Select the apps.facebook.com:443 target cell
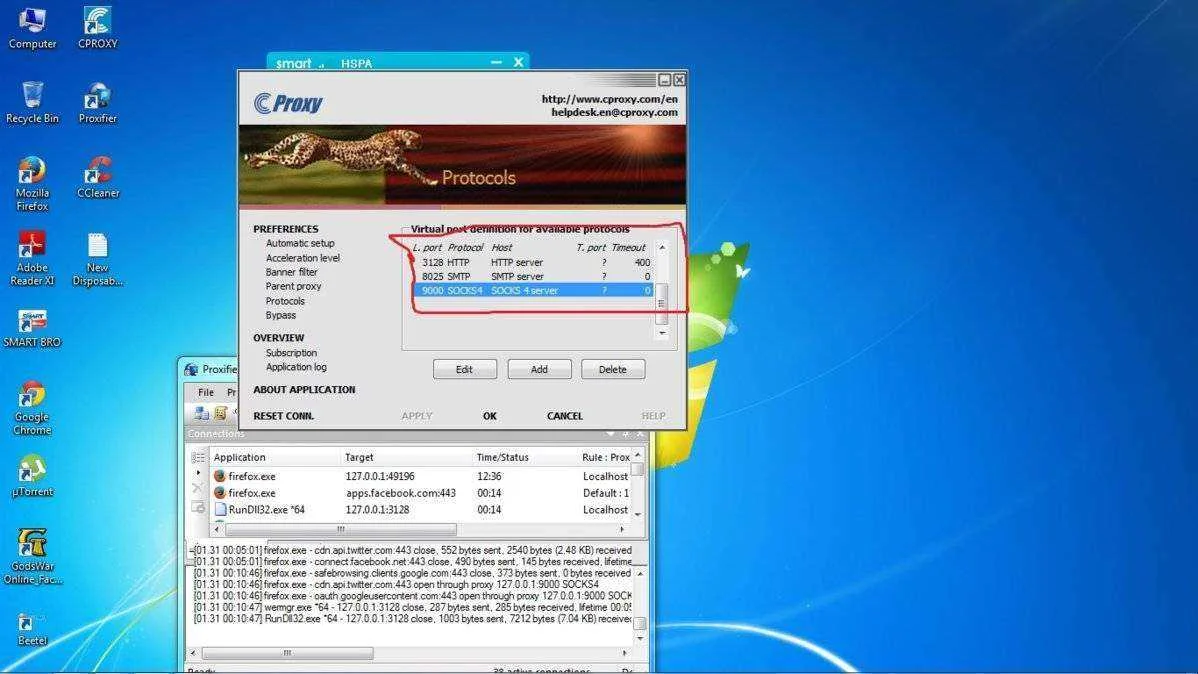Image resolution: width=1198 pixels, height=674 pixels. pos(400,493)
